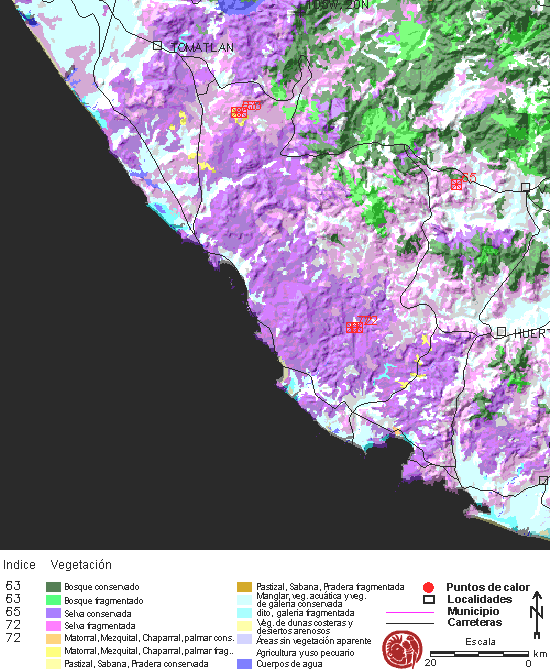Screen dimensions: 550x670
Task: Select heat point cluster south of Tomatlan
Action: [x=239, y=112]
